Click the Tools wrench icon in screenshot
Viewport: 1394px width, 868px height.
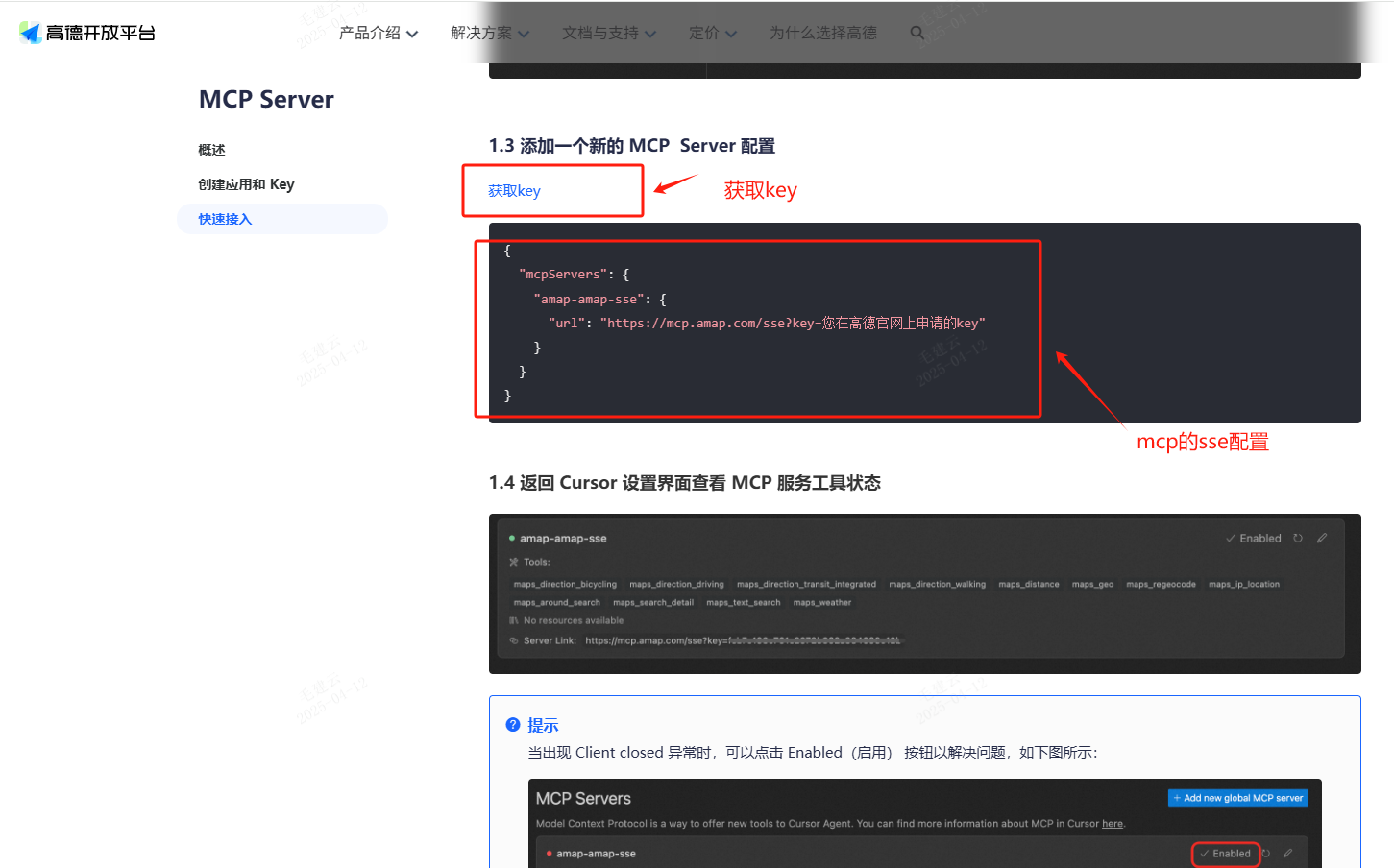click(x=514, y=562)
